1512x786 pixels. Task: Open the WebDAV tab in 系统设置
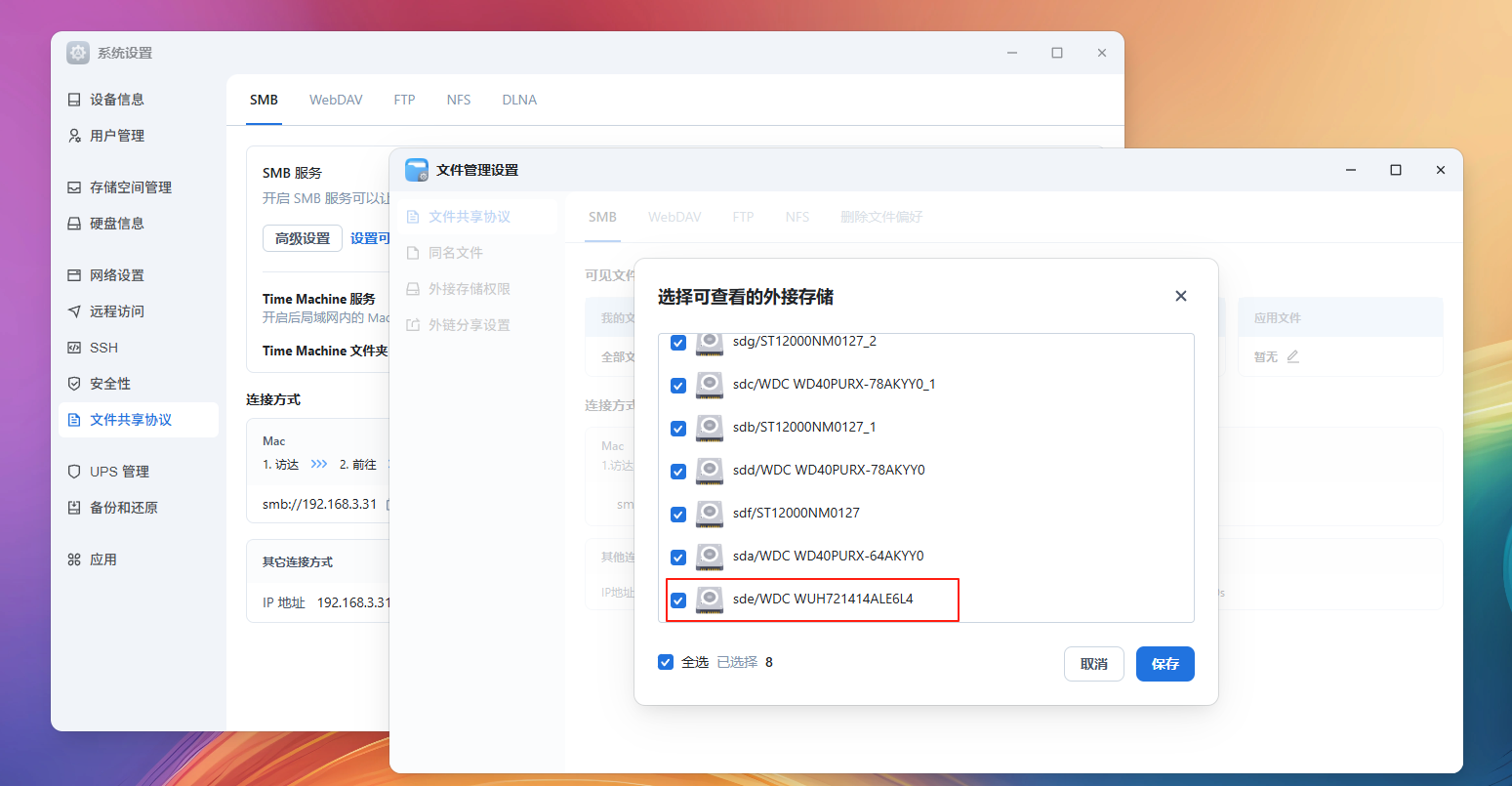(336, 100)
